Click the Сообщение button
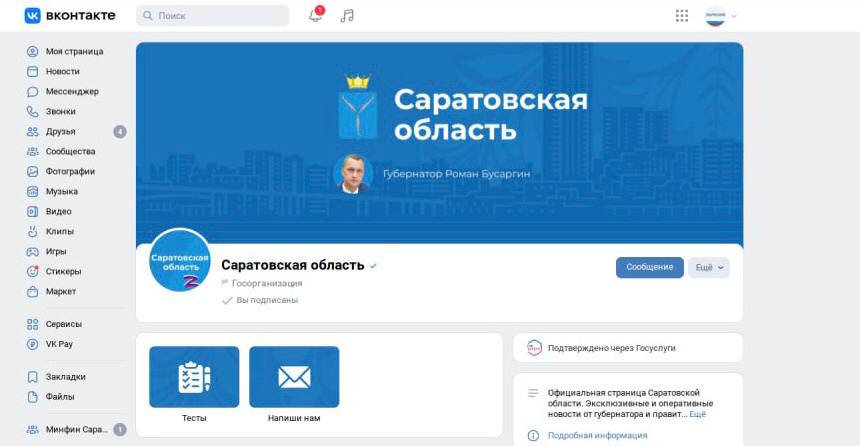 [x=649, y=267]
